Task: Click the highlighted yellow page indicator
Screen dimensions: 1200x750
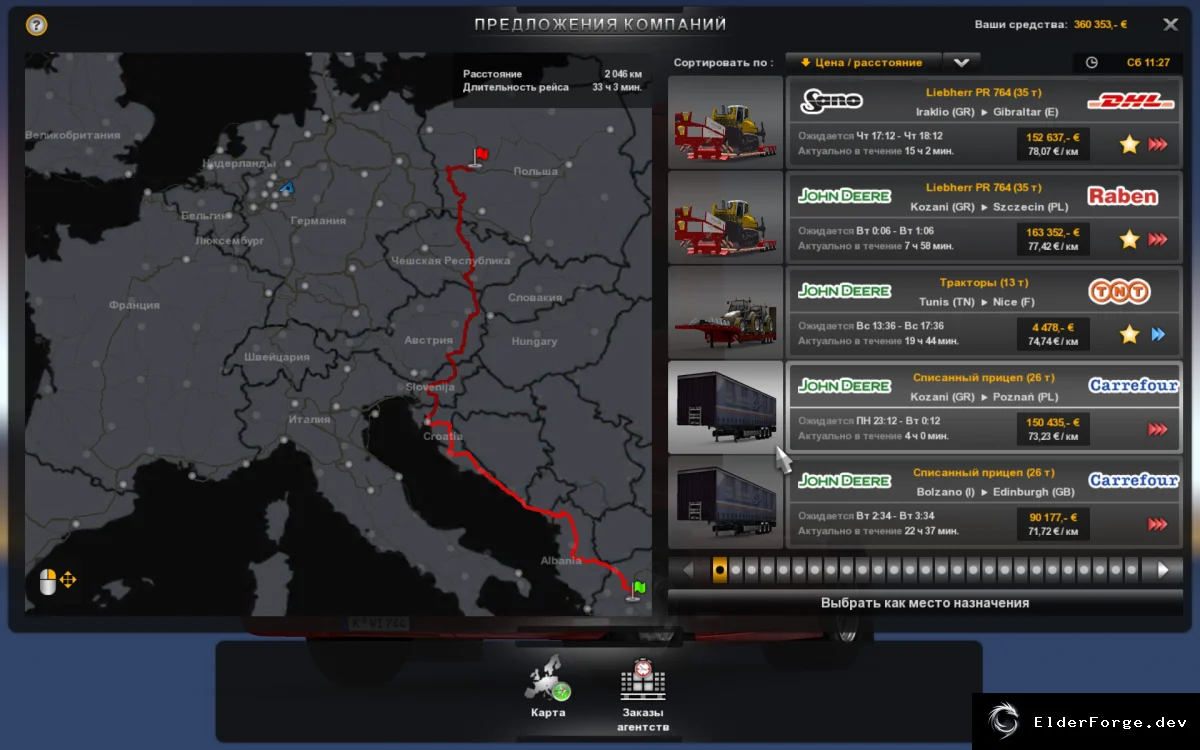Action: pyautogui.click(x=720, y=570)
